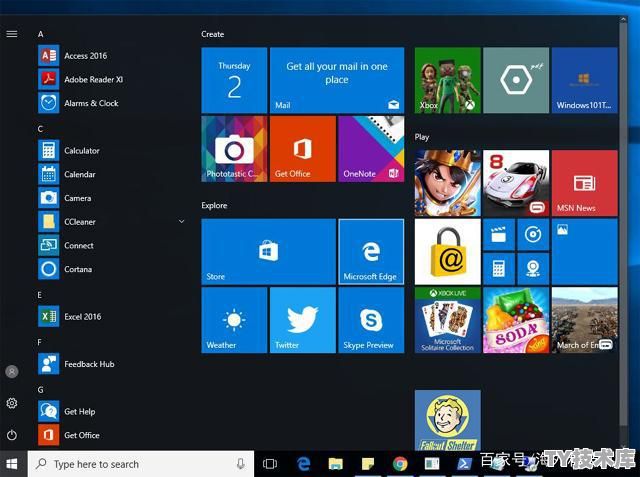Image resolution: width=640 pixels, height=477 pixels.
Task: Open the webcam Camera small tile
Action: pos(533,269)
